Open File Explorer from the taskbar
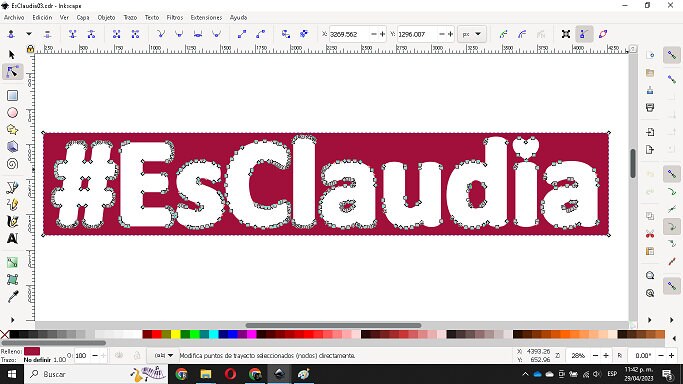The height and width of the screenshot is (384, 683). click(206, 374)
